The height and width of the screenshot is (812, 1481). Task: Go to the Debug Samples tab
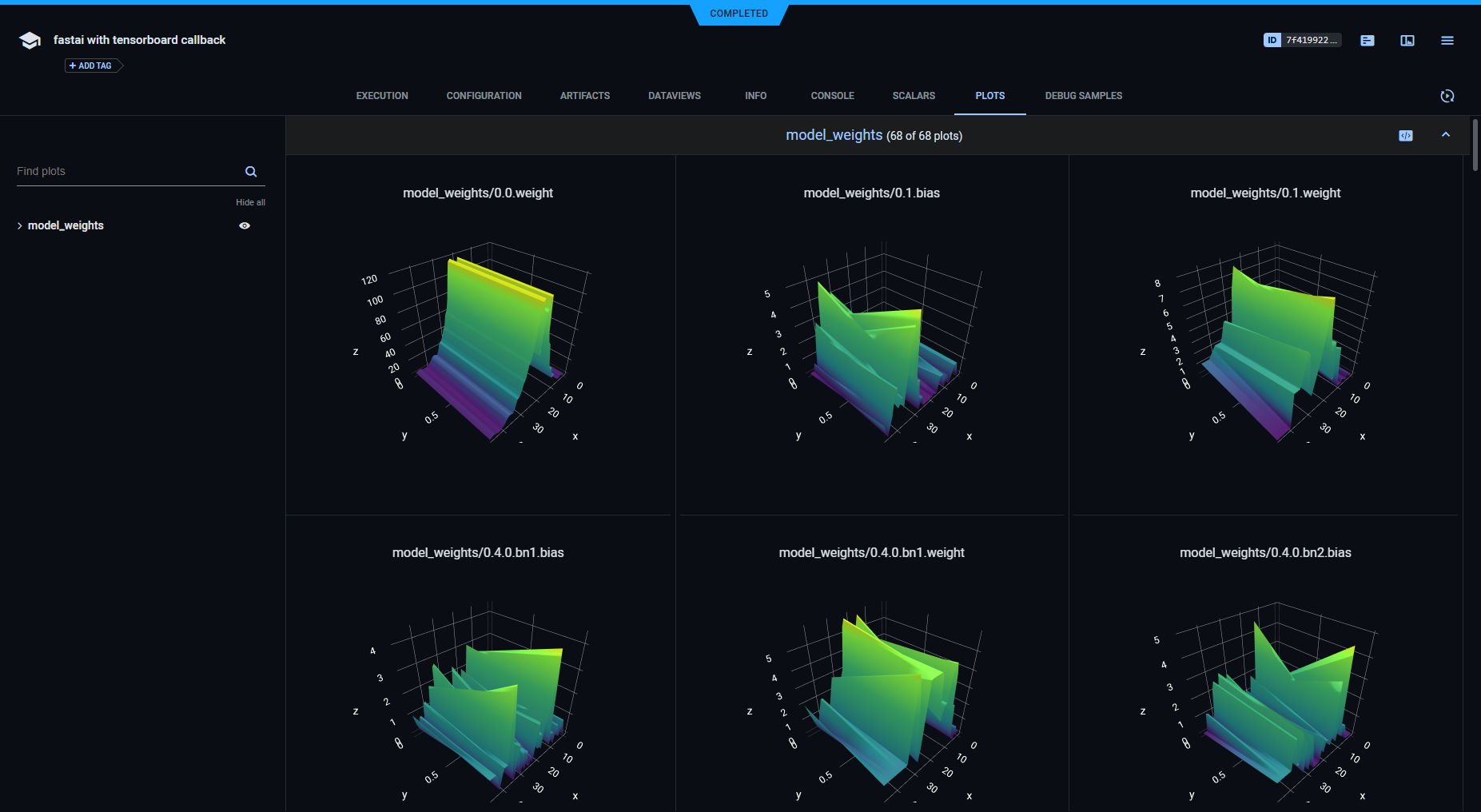click(1083, 96)
